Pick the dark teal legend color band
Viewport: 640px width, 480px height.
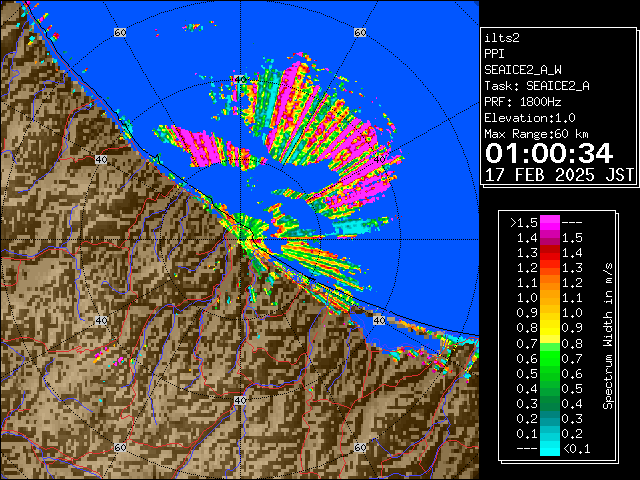click(550, 411)
